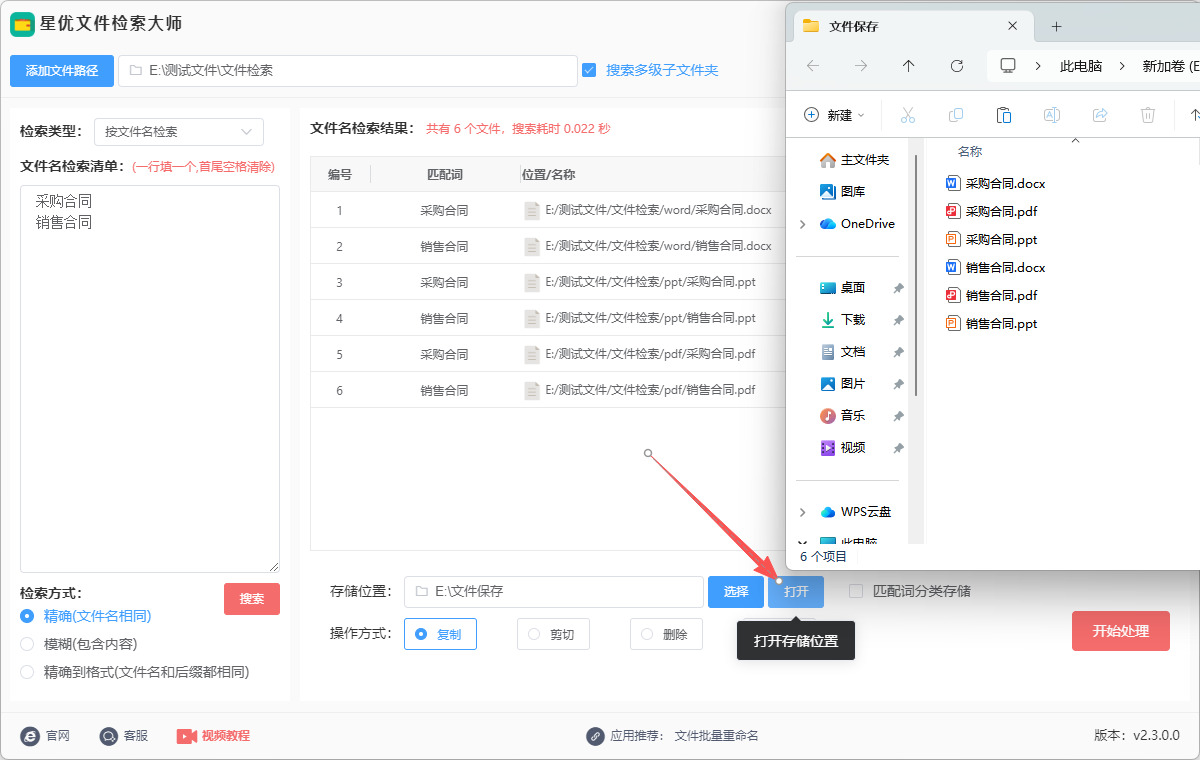Select file 销售合同.ppt in Explorer
Viewport: 1200px width, 760px height.
pyautogui.click(x=991, y=324)
